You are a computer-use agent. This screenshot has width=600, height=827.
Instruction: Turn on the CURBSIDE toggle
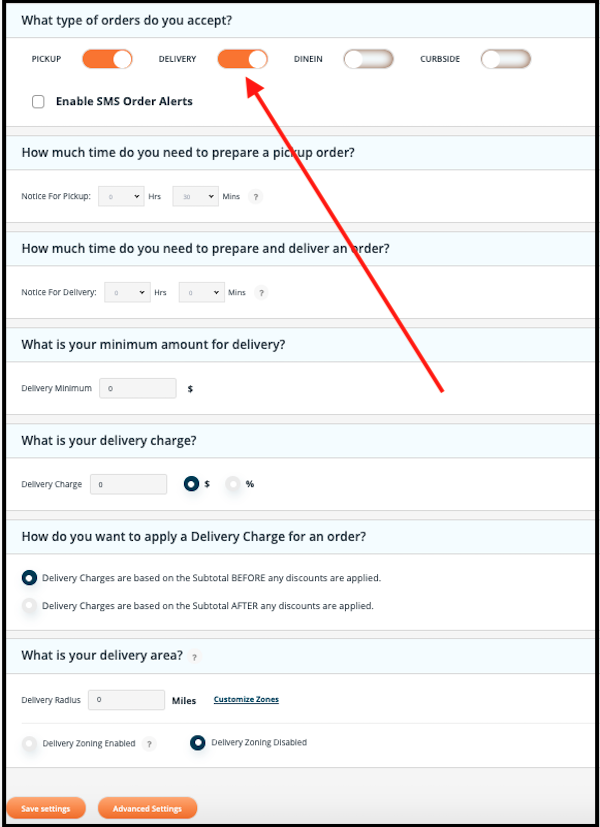click(x=505, y=59)
